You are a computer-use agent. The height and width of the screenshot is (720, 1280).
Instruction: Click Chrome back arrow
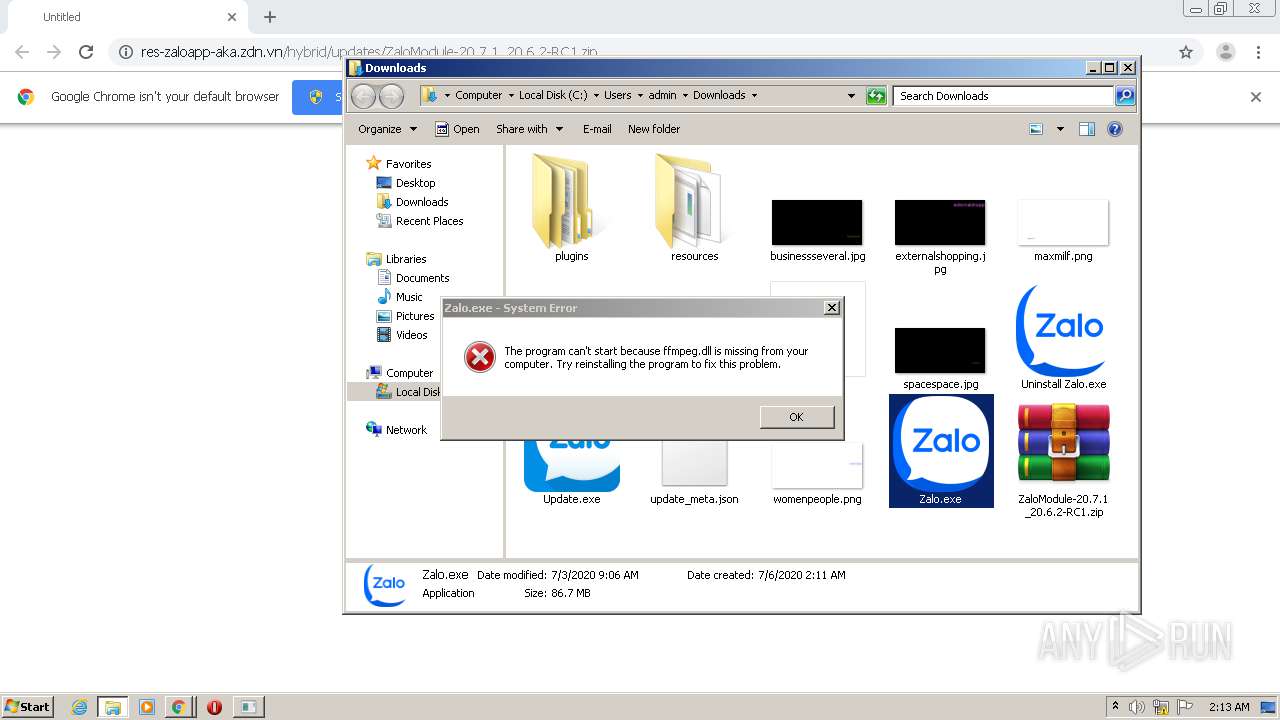click(x=22, y=52)
